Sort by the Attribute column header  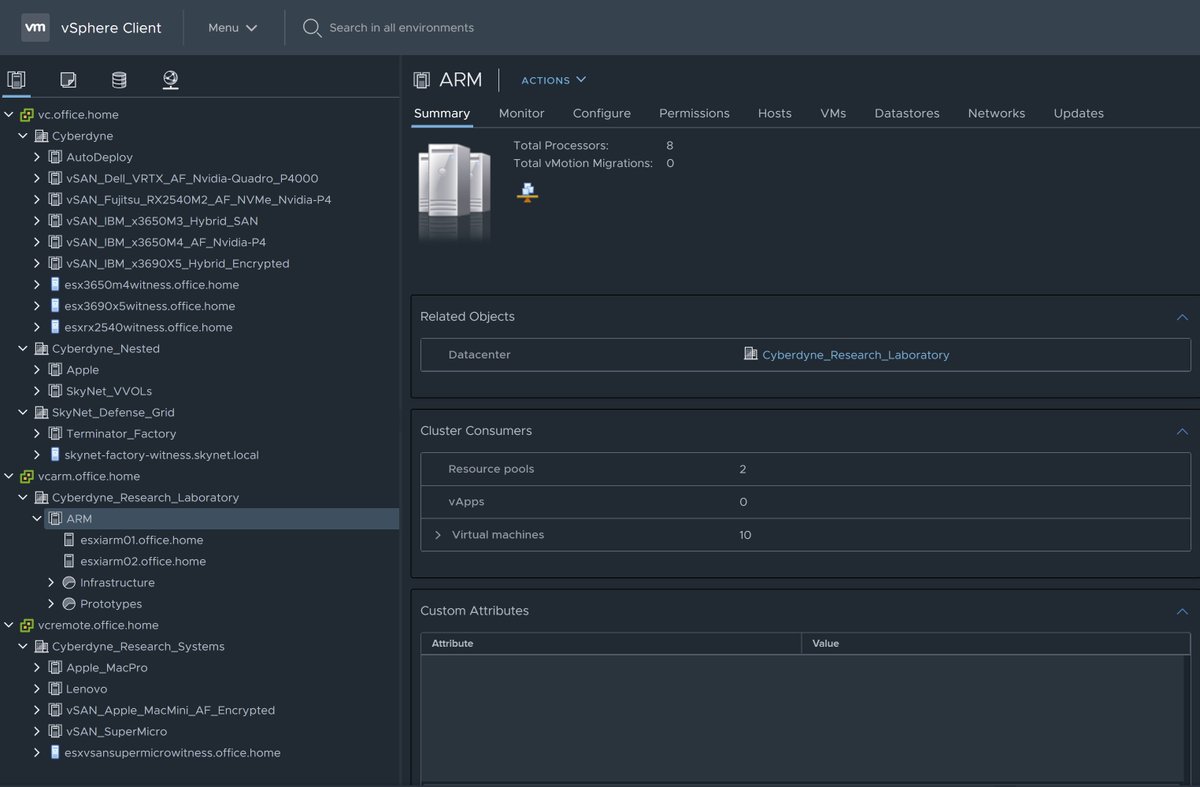(611, 643)
